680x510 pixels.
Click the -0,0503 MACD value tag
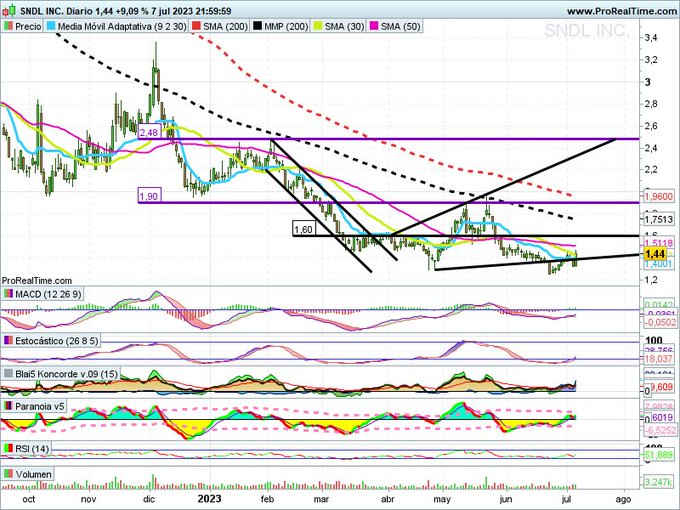(x=659, y=322)
